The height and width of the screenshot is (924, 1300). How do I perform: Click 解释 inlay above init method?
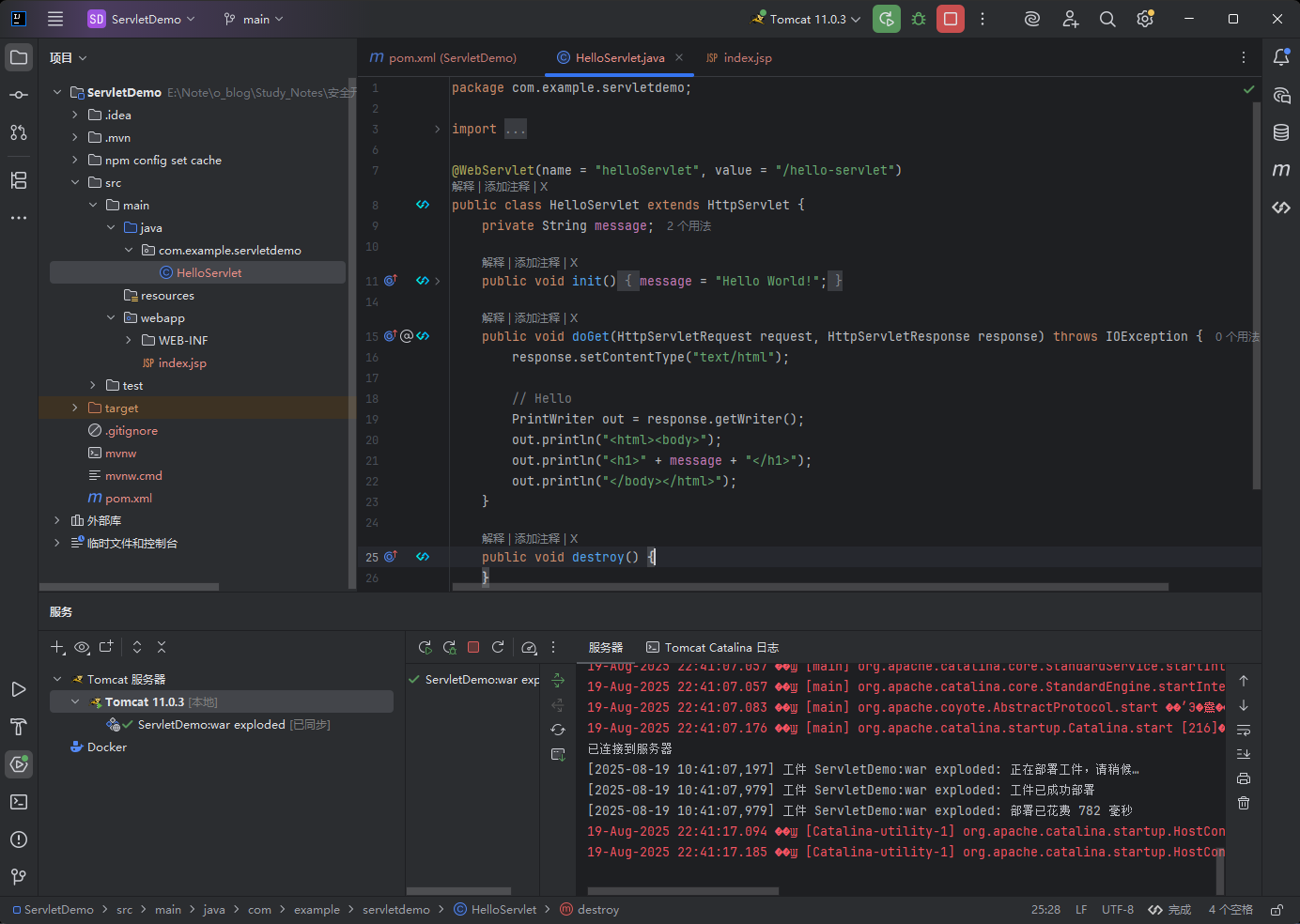click(x=493, y=262)
